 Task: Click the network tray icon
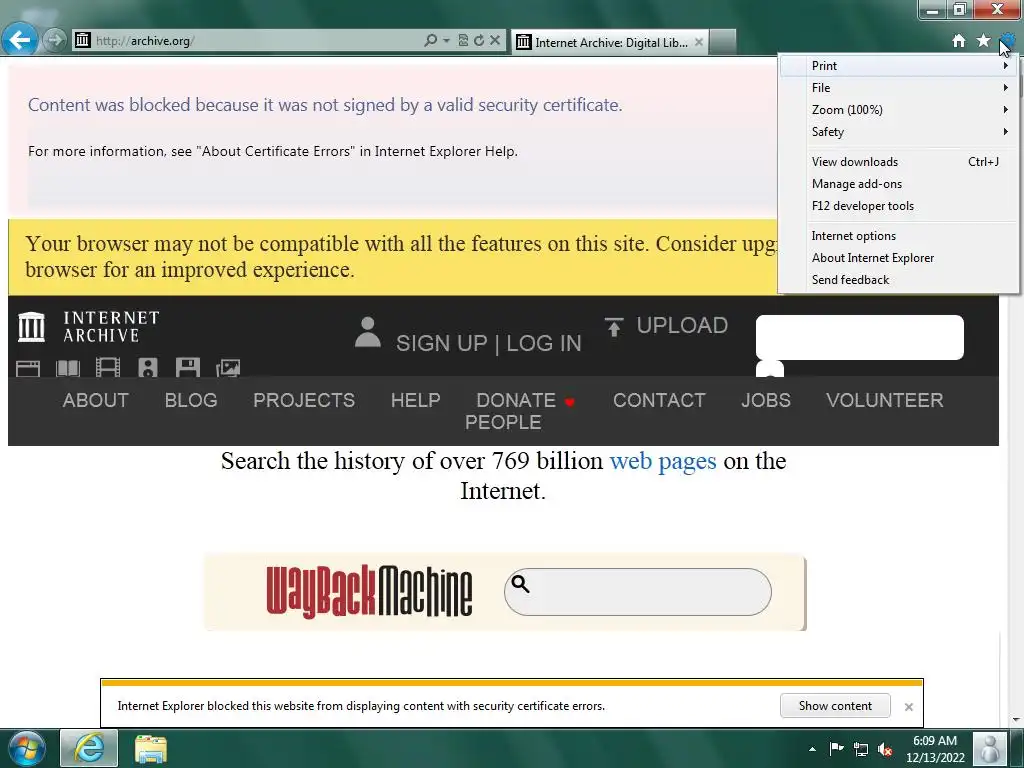click(861, 749)
